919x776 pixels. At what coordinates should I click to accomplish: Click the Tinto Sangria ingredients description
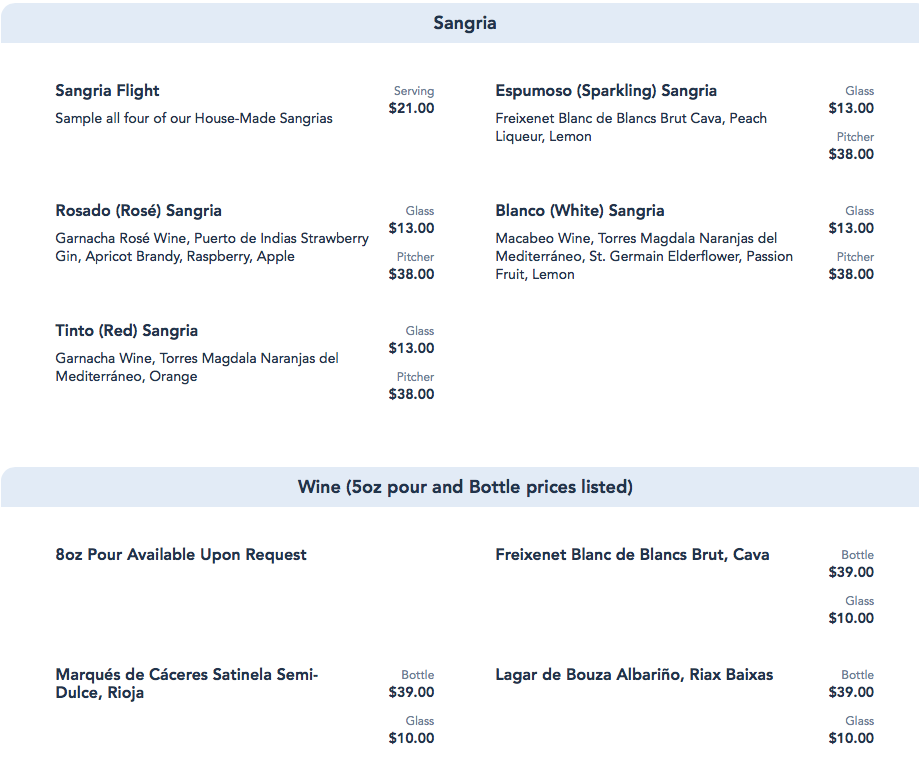coord(197,367)
